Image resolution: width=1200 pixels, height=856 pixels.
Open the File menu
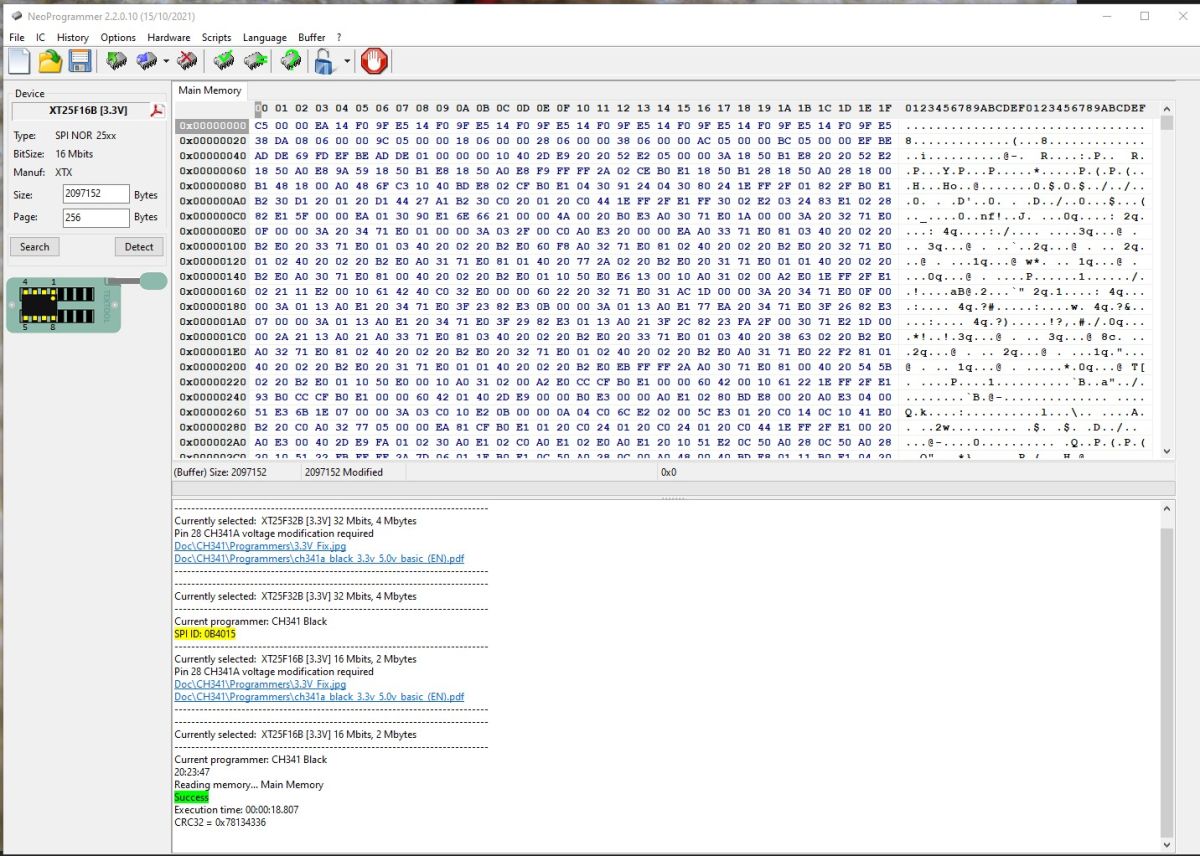(17, 37)
